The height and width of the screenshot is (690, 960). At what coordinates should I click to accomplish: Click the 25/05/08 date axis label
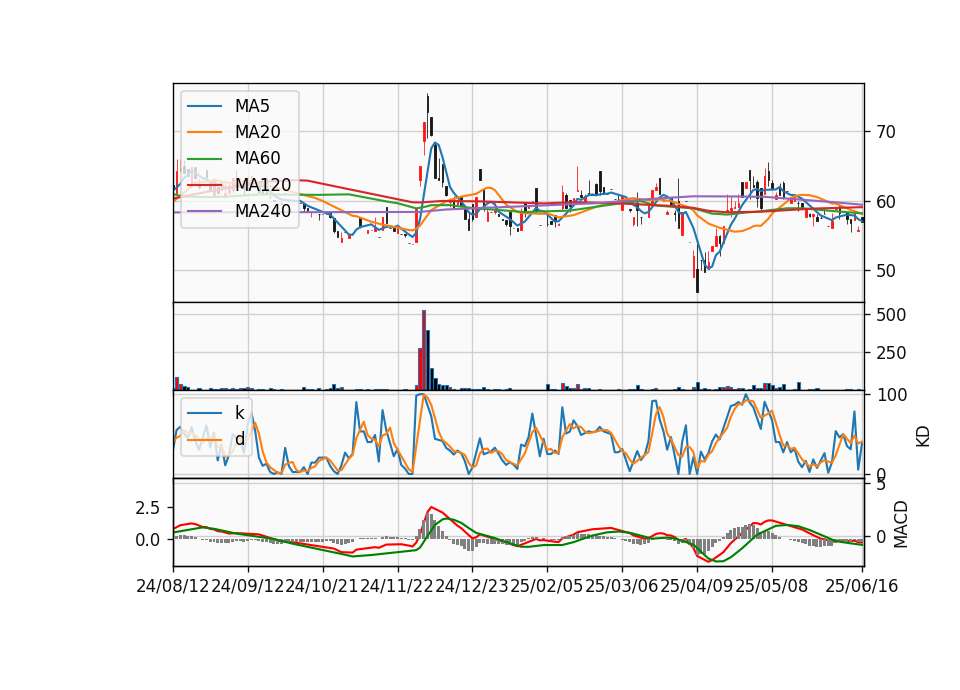pos(771,586)
